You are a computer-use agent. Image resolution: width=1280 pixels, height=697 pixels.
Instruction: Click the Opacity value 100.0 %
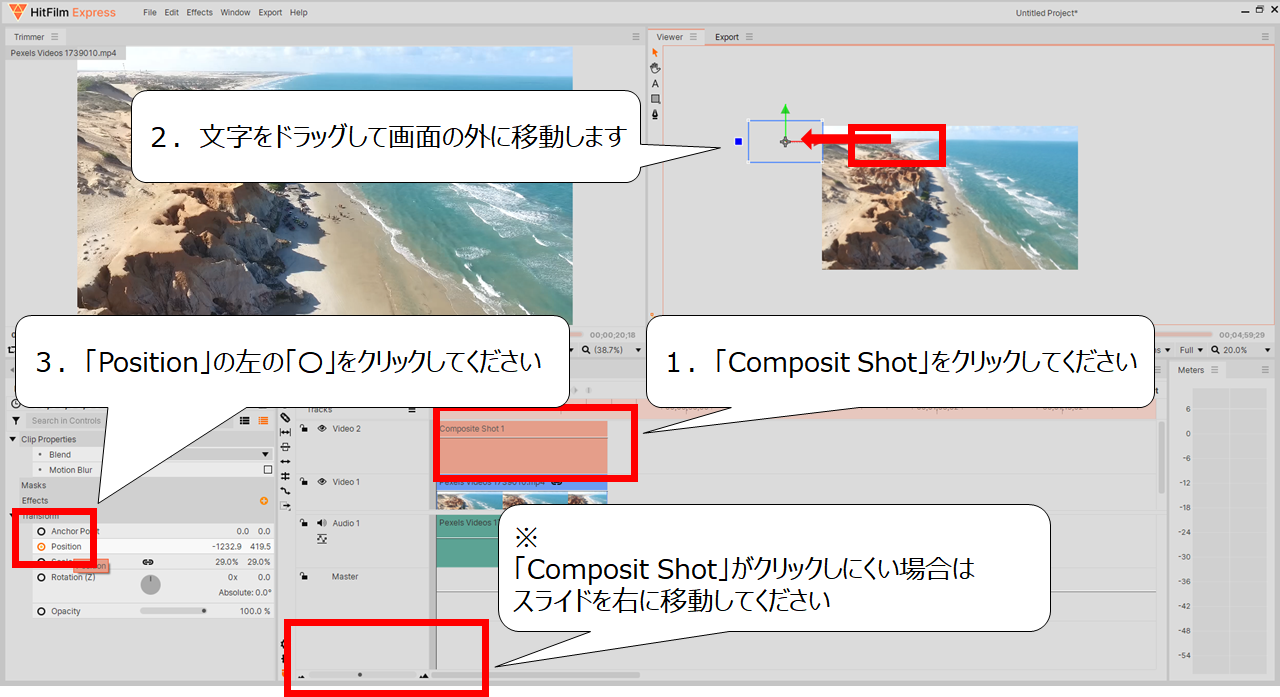click(x=255, y=611)
